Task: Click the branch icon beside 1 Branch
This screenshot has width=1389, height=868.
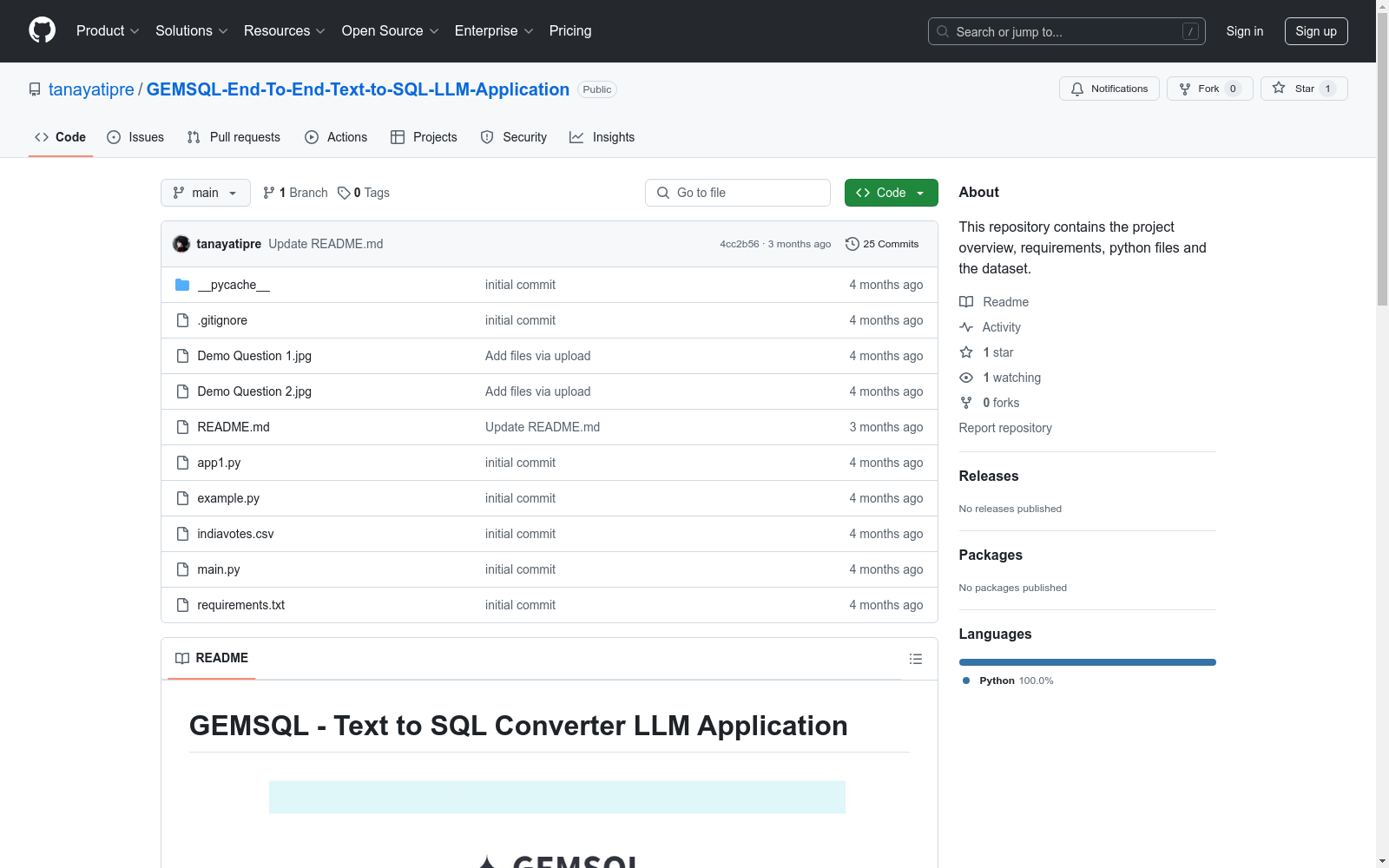Action: tap(269, 193)
